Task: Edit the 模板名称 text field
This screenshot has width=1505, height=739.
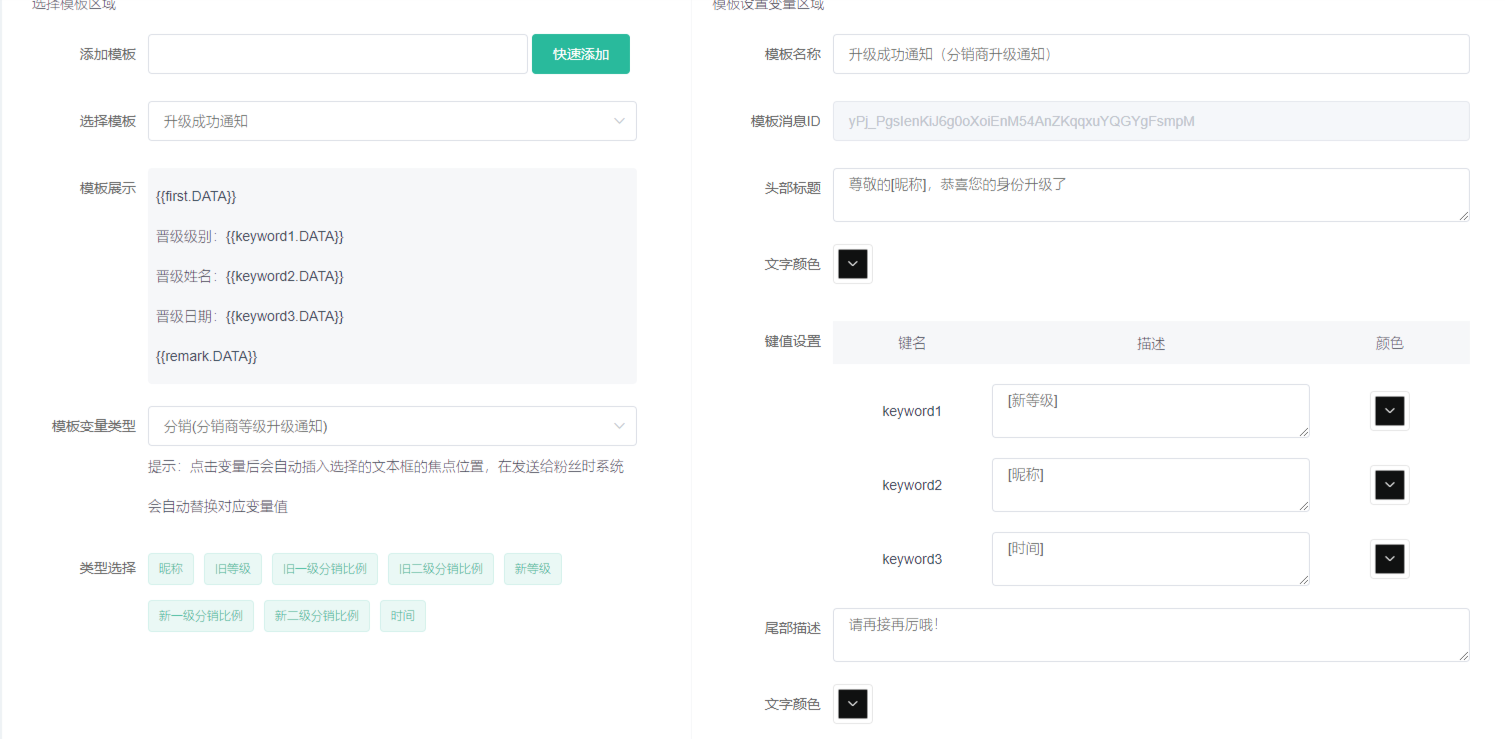Action: pos(1150,54)
